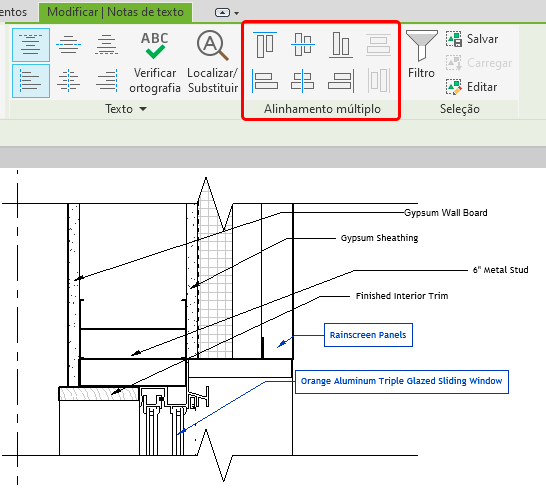The image size is (546, 490).
Task: Click the Seleção panel title
Action: pos(460,109)
